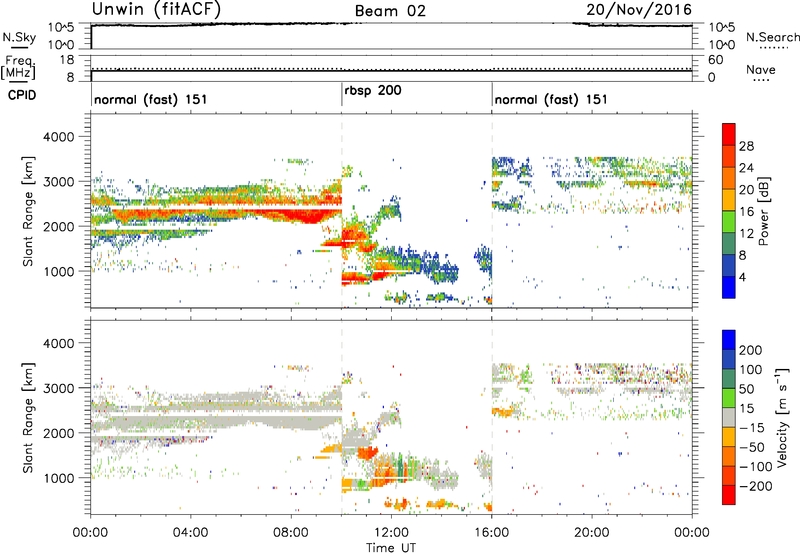Click 'Slant Range [km]' label of power panel
800x554 pixels.
[28, 211]
